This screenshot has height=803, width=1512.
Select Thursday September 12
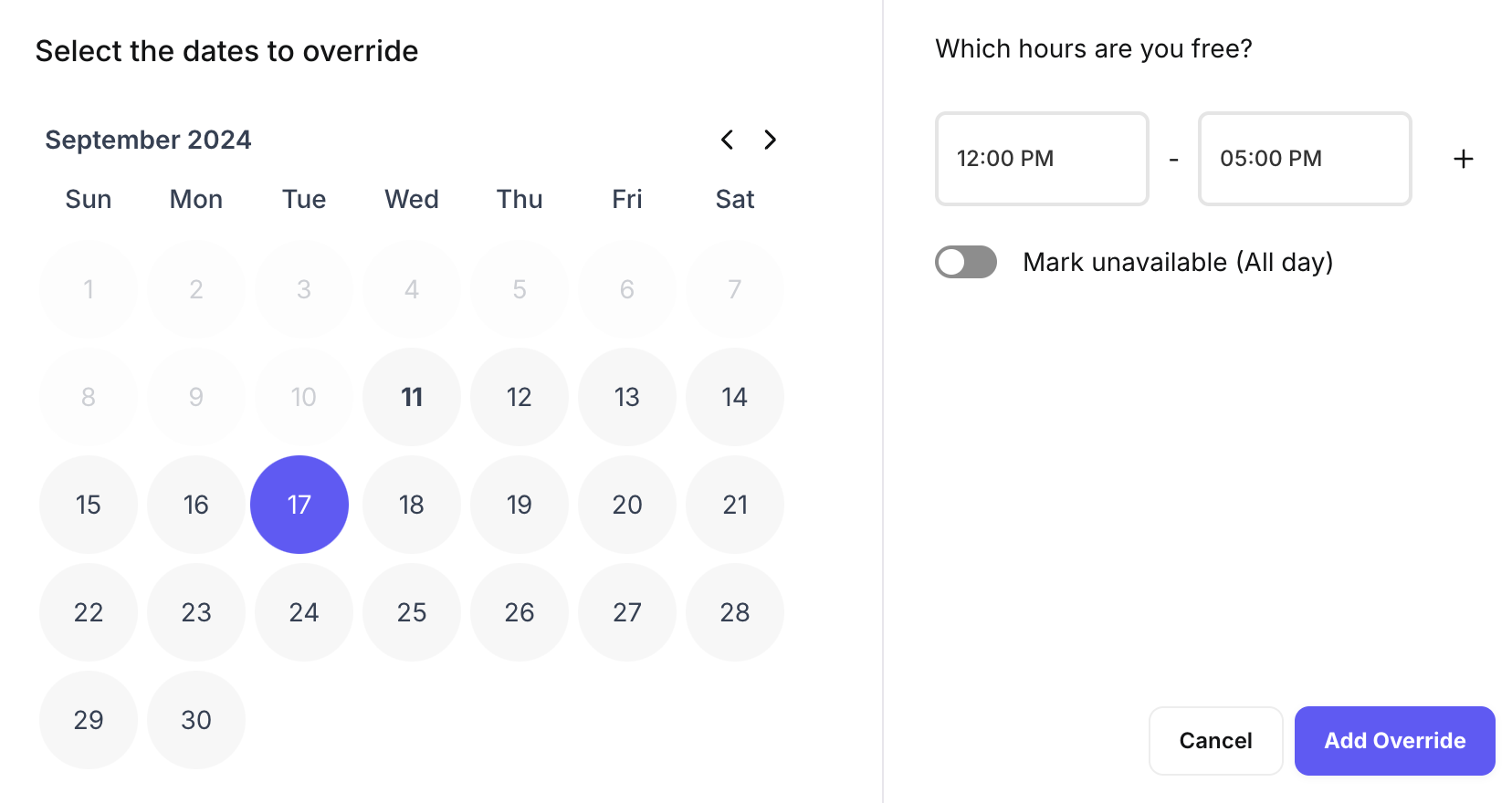click(520, 397)
